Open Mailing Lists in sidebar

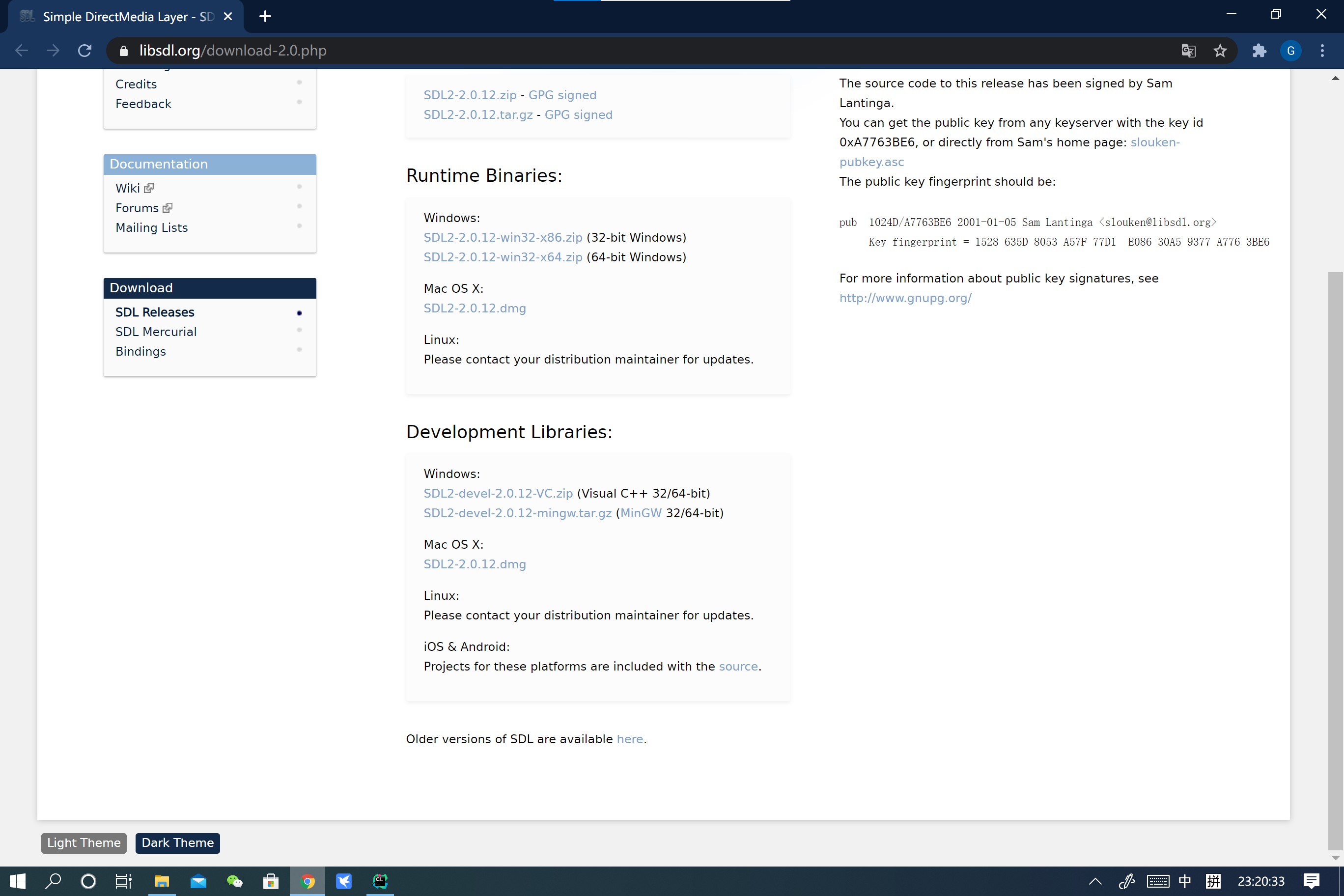pyautogui.click(x=151, y=227)
